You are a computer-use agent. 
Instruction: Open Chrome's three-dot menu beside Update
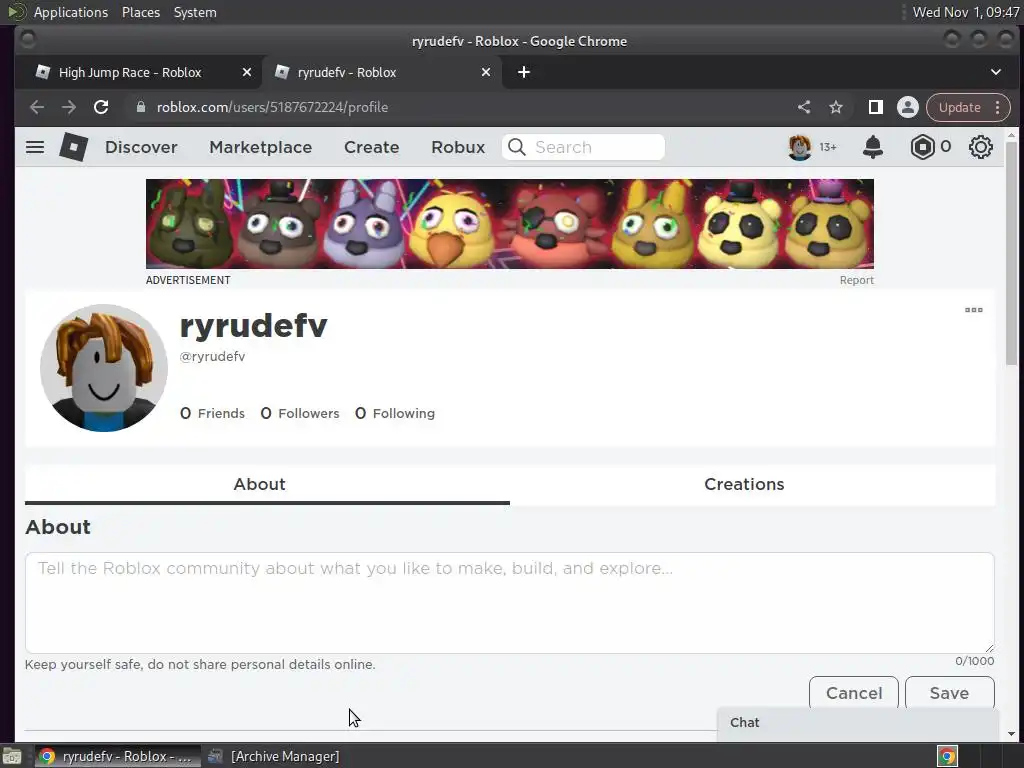point(997,107)
